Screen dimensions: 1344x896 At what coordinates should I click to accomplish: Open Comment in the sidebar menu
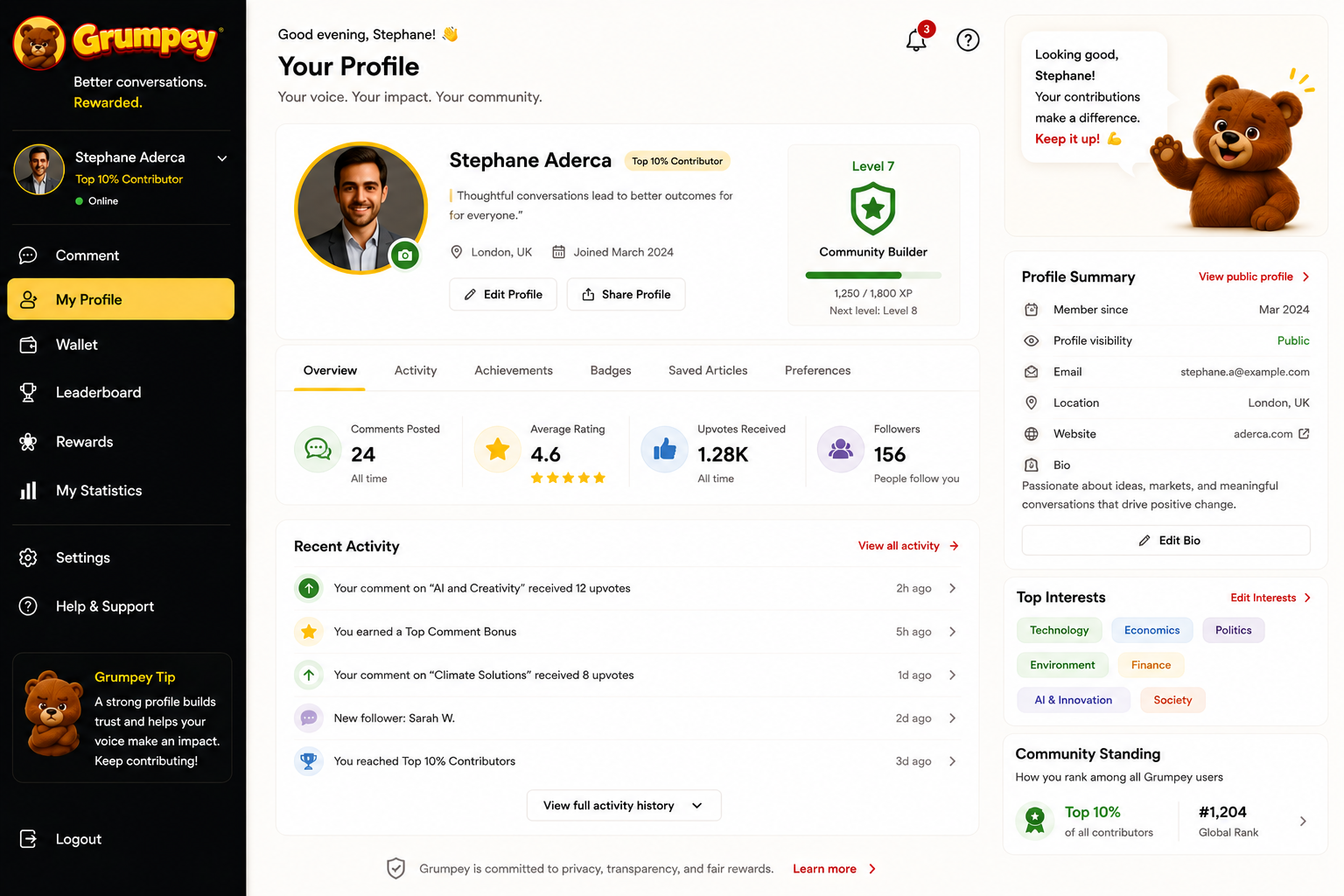(x=121, y=255)
